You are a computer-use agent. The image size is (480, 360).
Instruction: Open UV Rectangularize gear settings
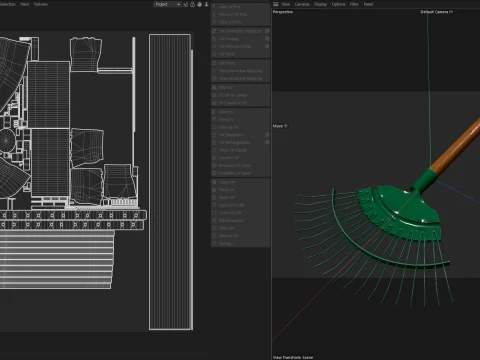click(x=267, y=142)
